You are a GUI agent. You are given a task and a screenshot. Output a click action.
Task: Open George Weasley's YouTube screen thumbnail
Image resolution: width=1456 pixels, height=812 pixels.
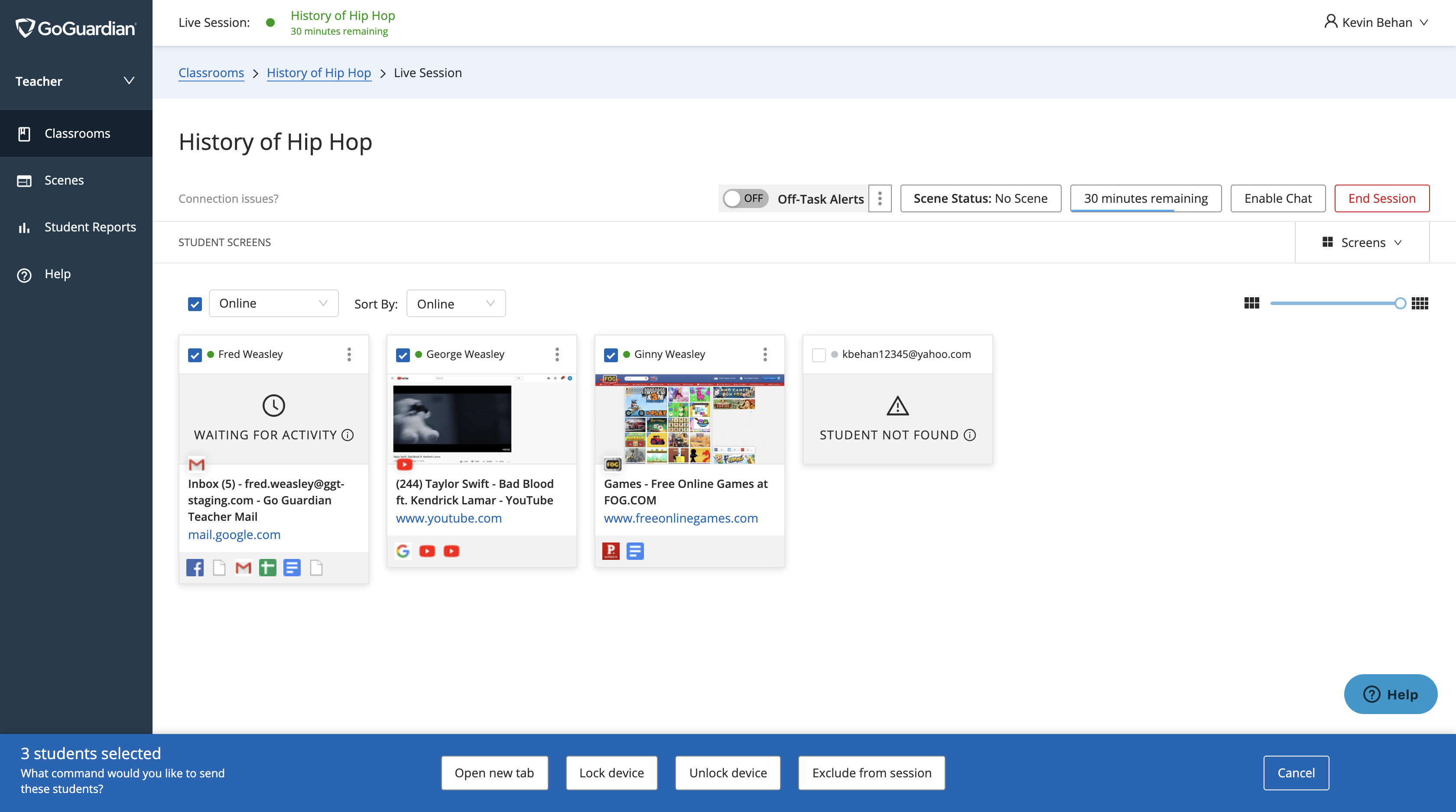point(481,419)
